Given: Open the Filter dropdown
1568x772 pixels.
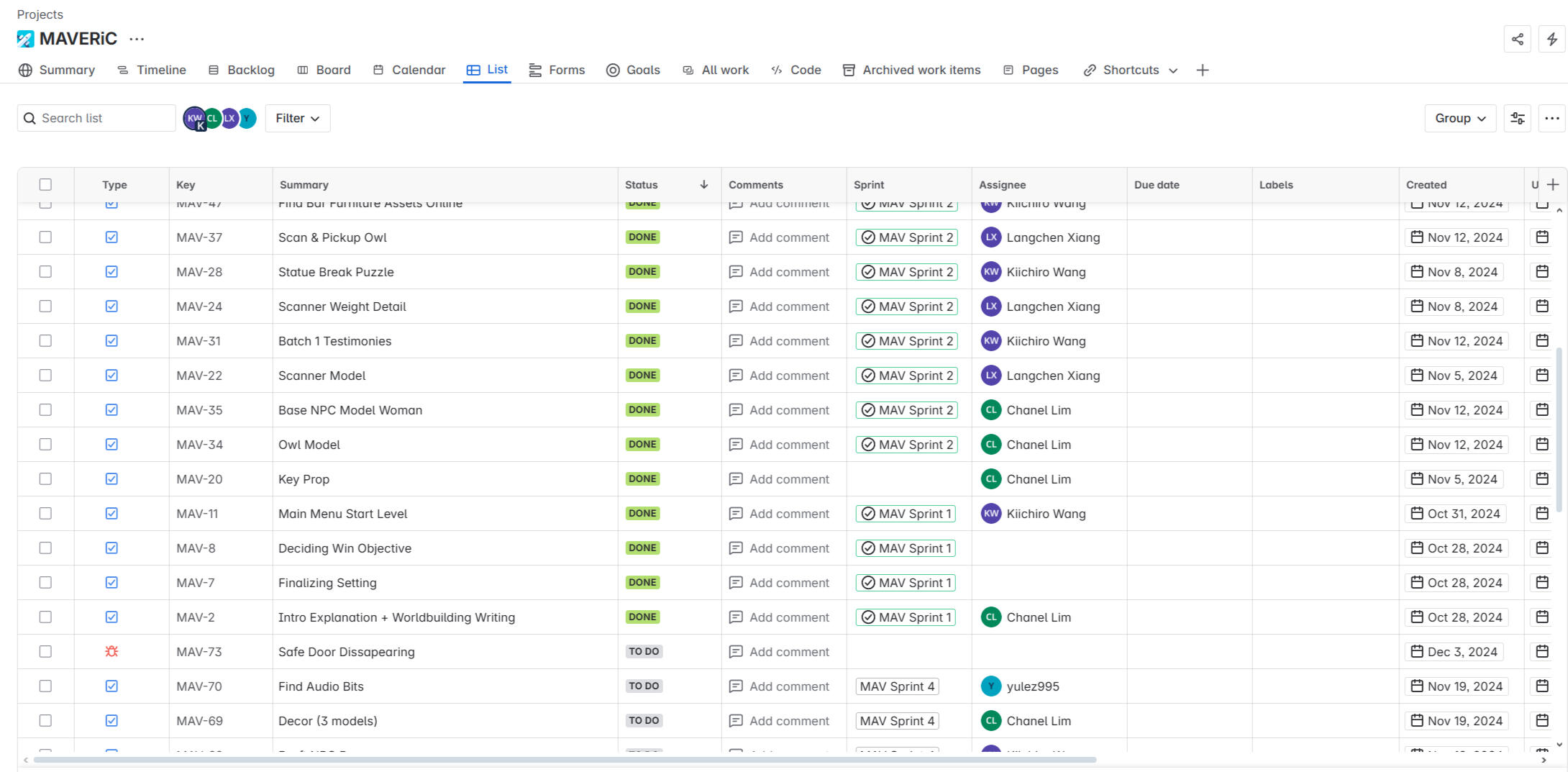Looking at the screenshot, I should point(297,118).
